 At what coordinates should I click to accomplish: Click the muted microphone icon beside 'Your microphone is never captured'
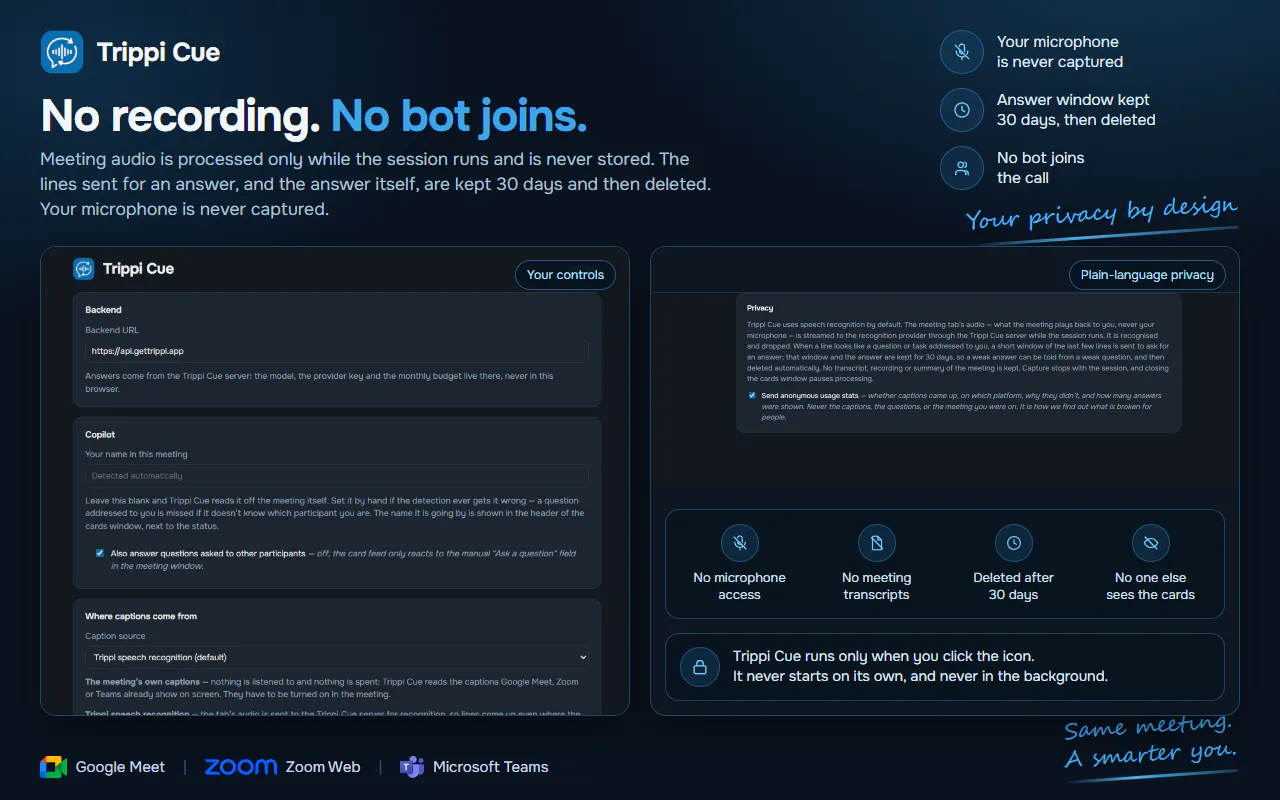(x=962, y=52)
